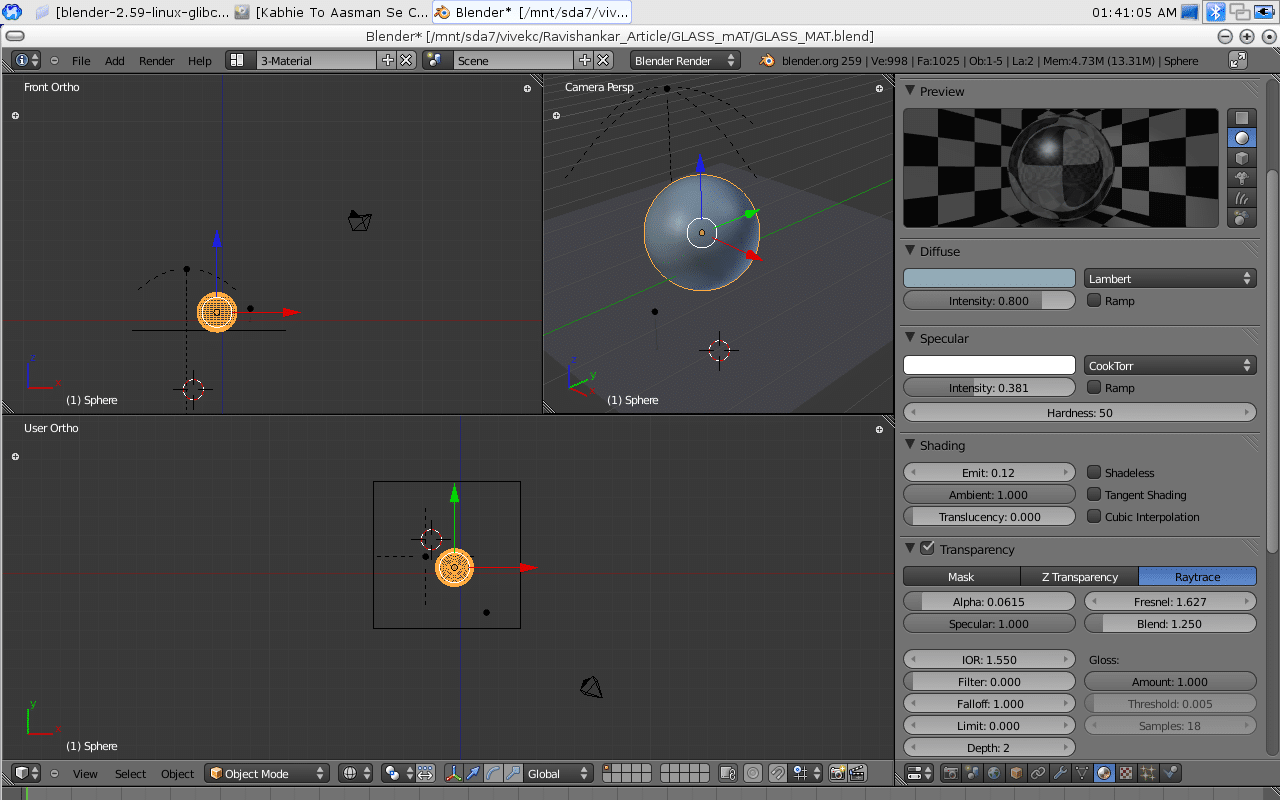Choose the cube preview type icon
The image size is (1280, 800).
click(1241, 158)
